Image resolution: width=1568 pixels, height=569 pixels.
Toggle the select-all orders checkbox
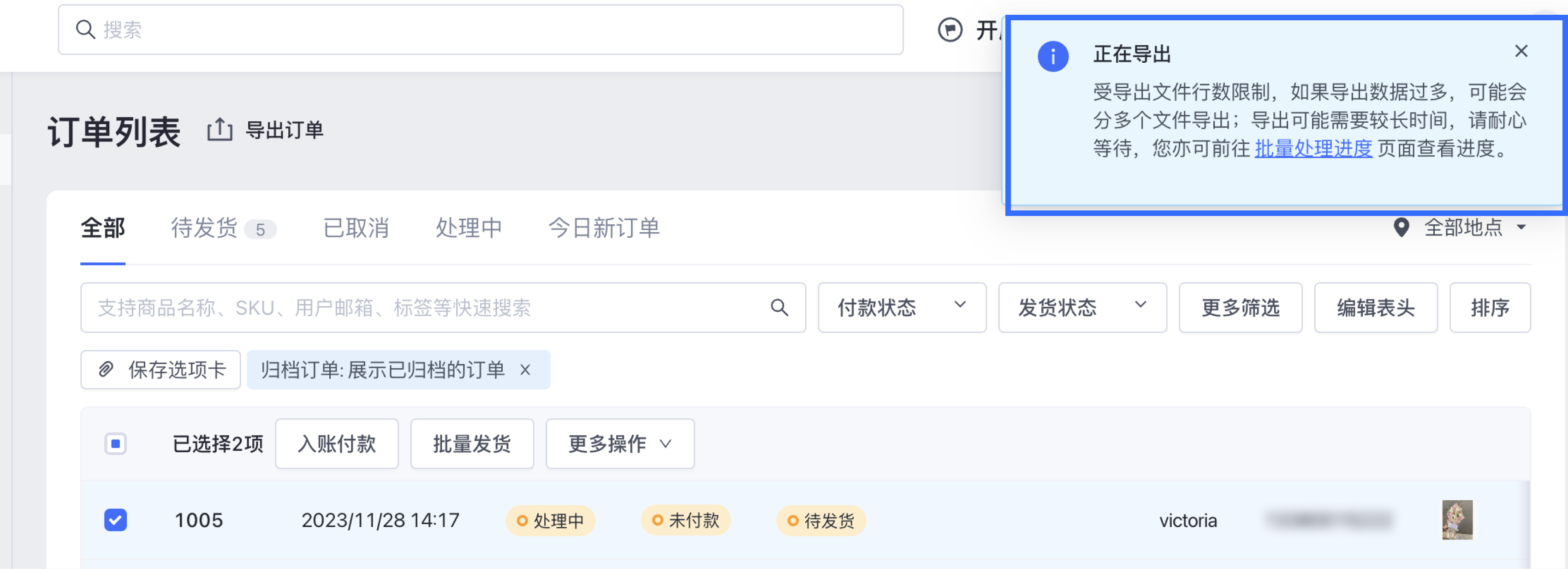pos(116,443)
